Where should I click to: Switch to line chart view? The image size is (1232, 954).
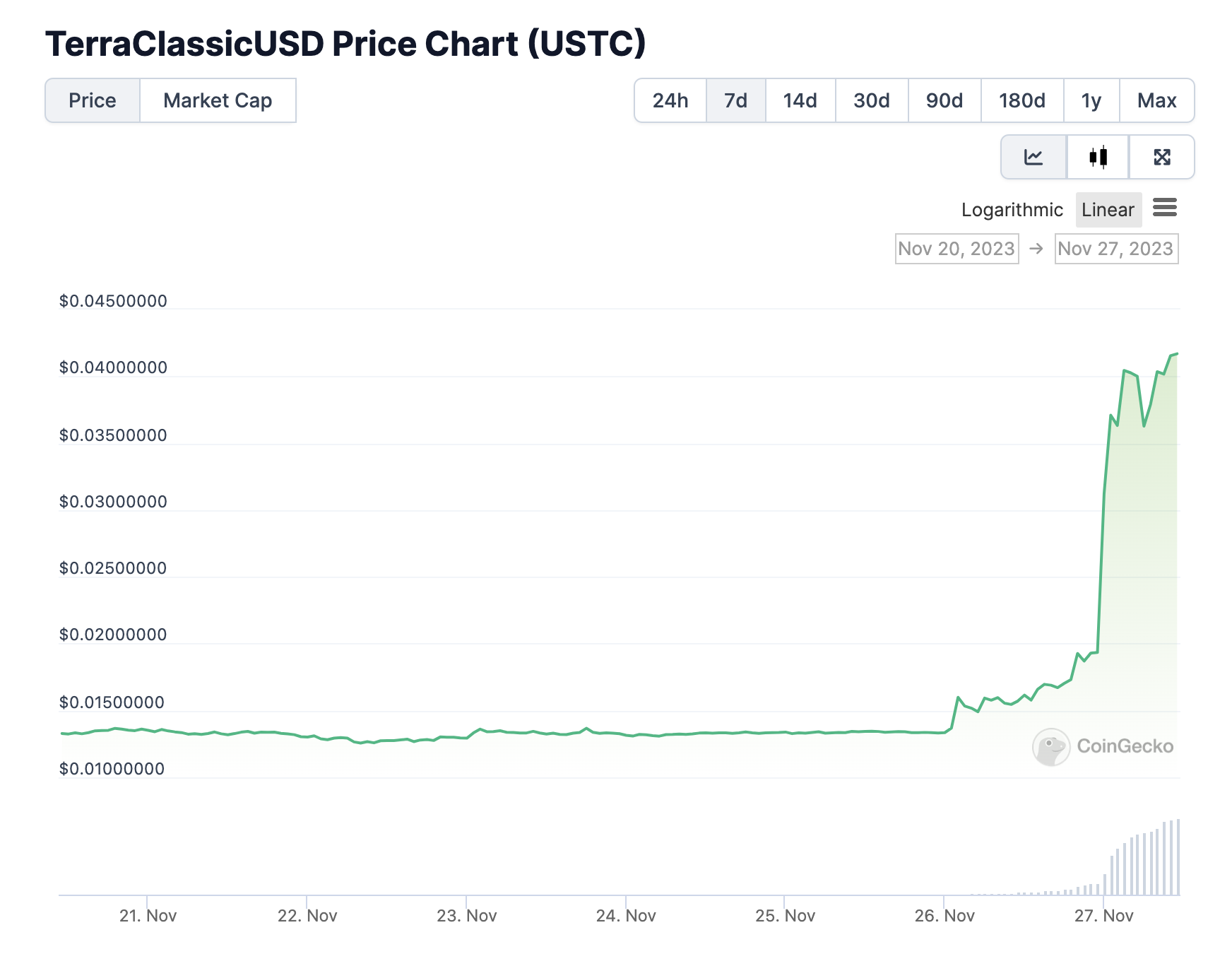1033,157
